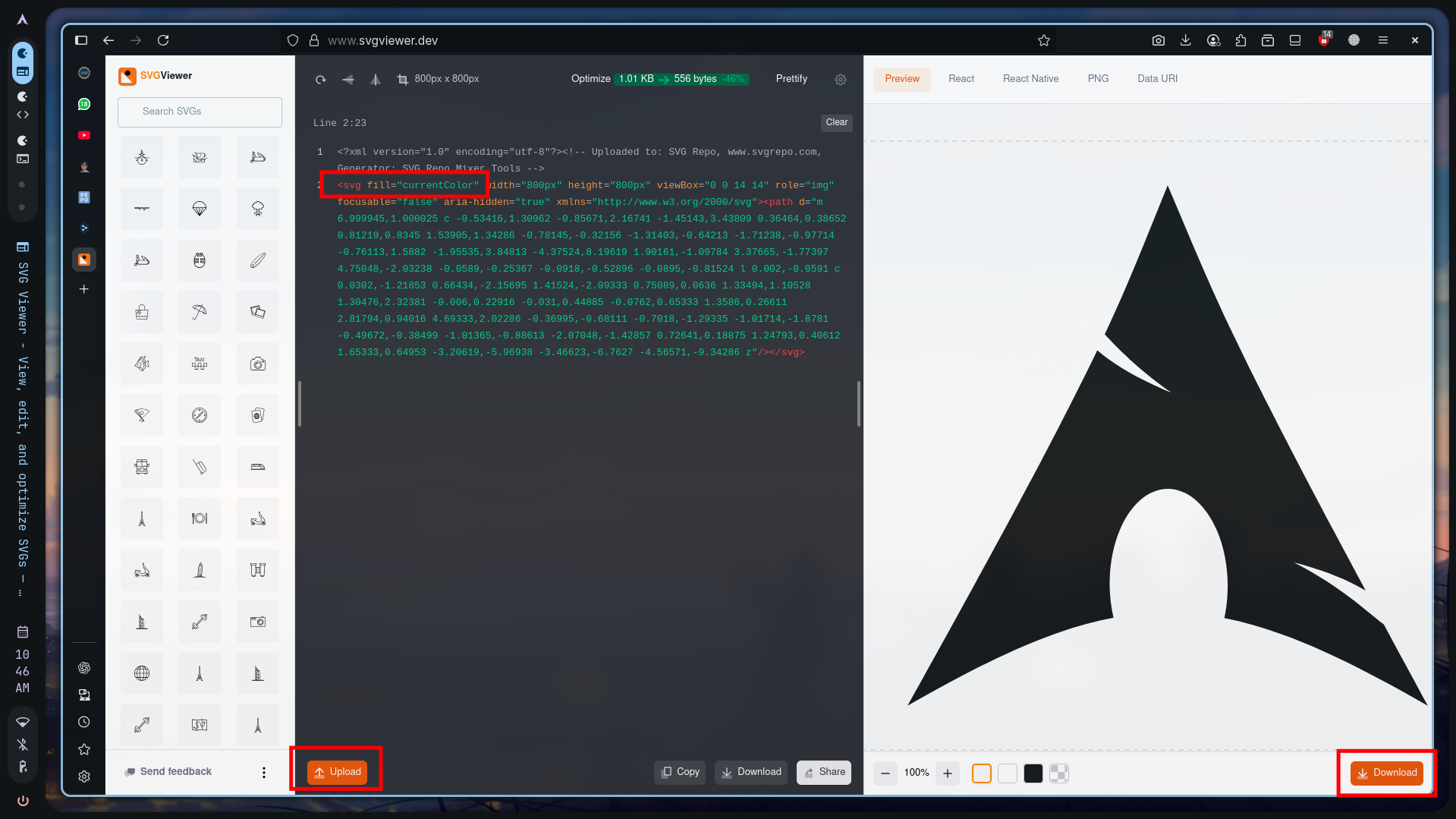Open editor settings gear icon
The height and width of the screenshot is (819, 1456).
tap(841, 79)
